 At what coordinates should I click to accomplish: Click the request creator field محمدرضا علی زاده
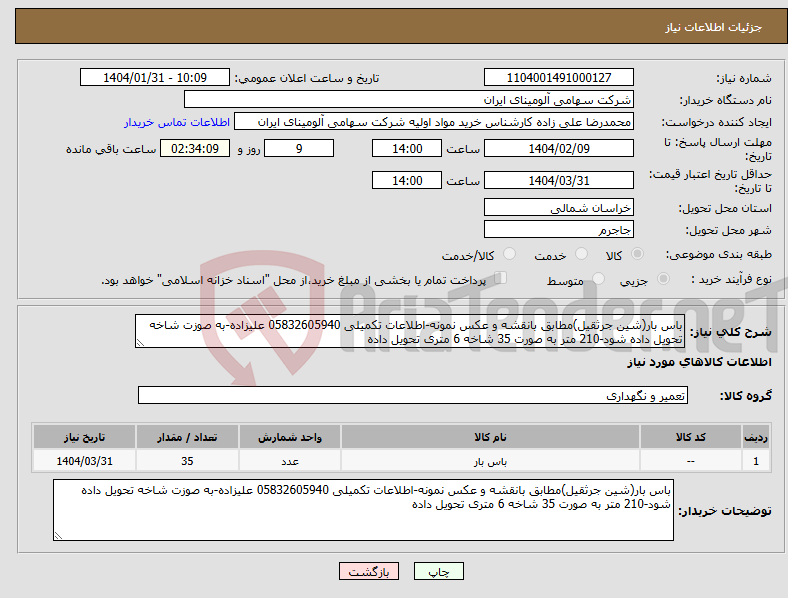[434, 122]
